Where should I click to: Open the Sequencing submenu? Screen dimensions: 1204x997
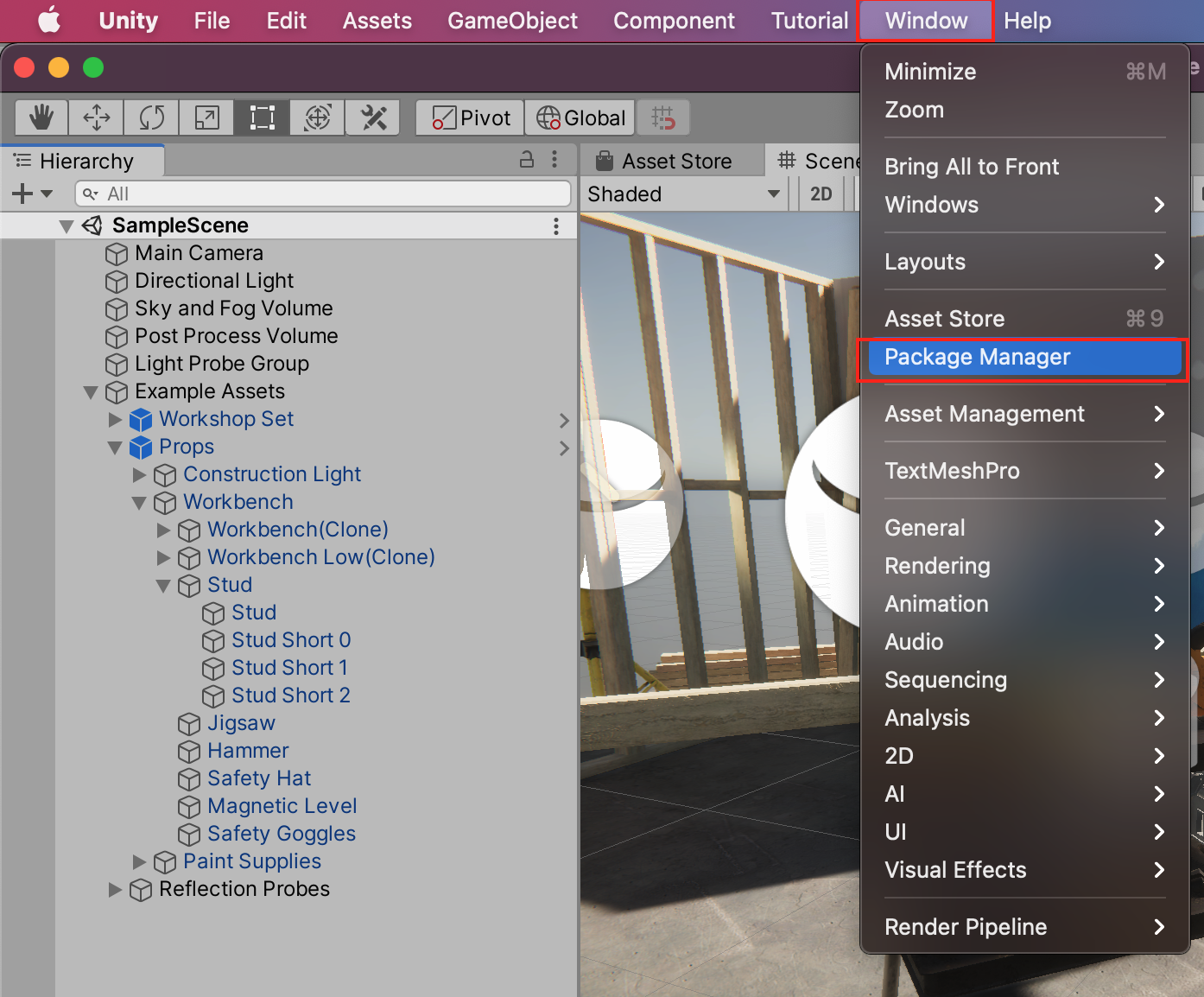(x=1024, y=680)
